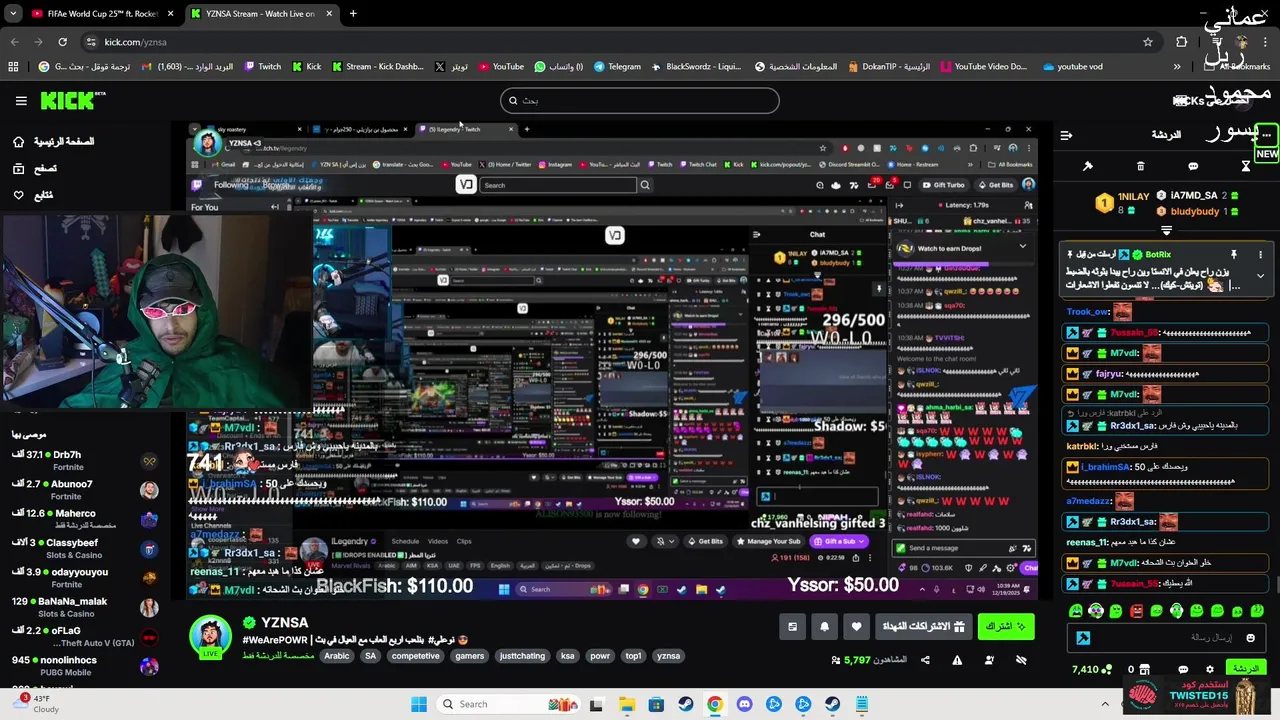The width and height of the screenshot is (1280, 720).
Task: Open recommended channel nonolinhocs
Action: click(85, 666)
